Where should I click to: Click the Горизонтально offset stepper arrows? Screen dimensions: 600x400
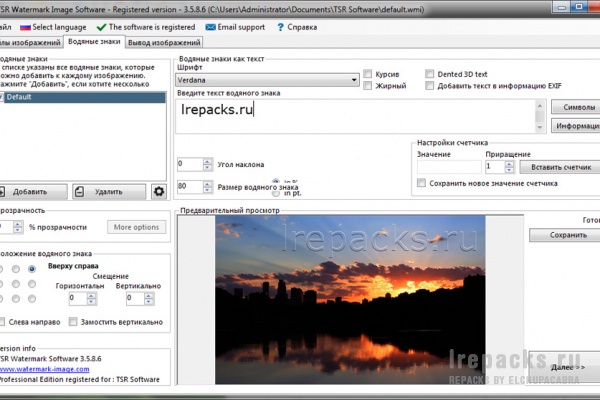coord(91,298)
